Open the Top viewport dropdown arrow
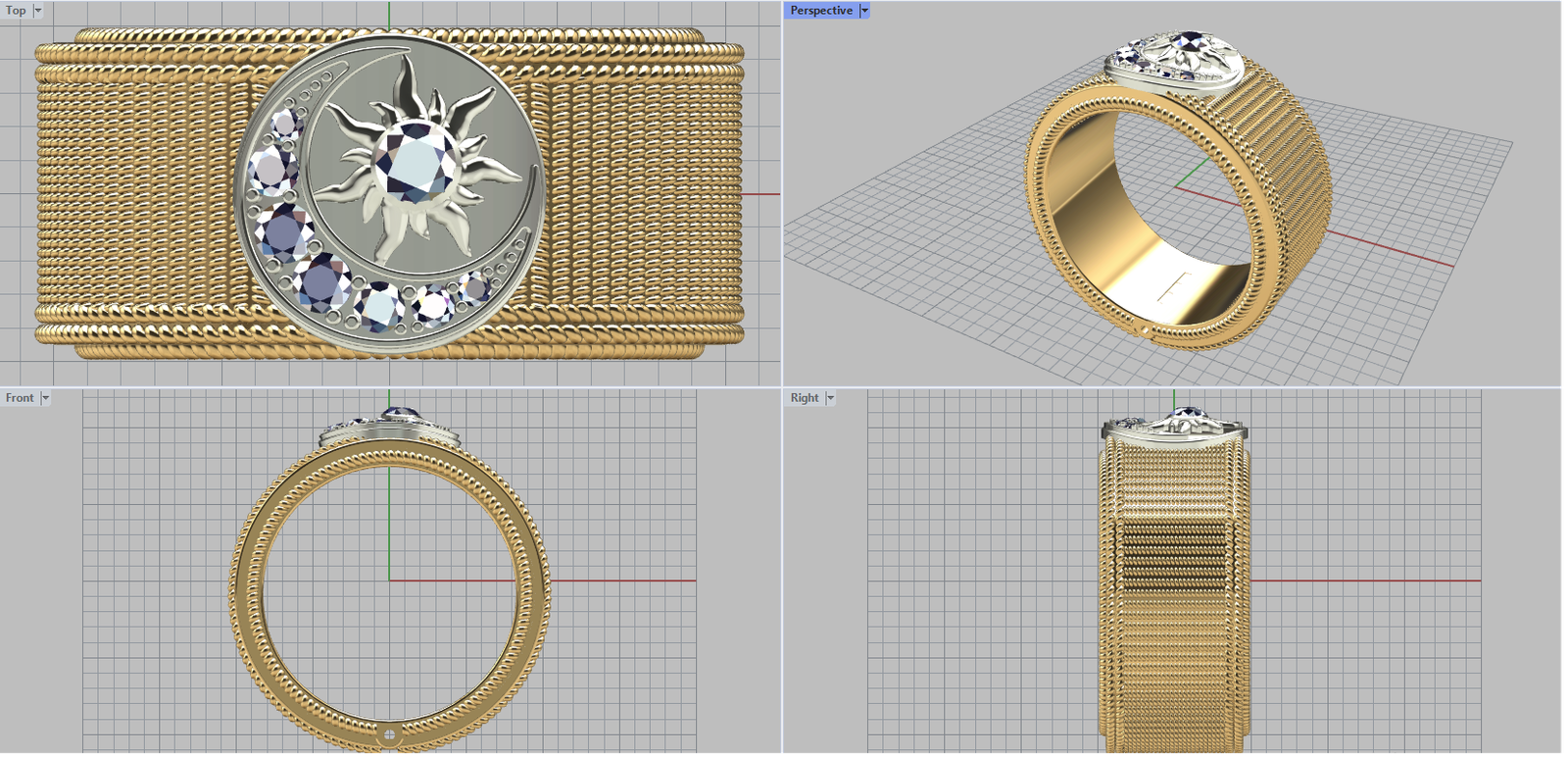 click(x=38, y=11)
